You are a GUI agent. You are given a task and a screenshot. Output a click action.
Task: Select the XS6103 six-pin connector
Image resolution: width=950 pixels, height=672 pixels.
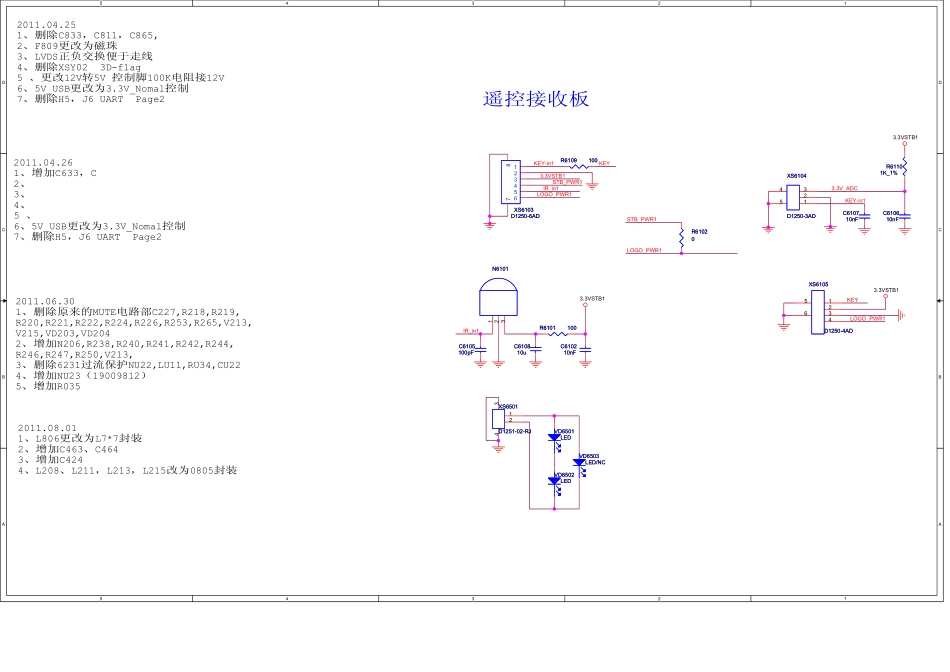click(508, 182)
